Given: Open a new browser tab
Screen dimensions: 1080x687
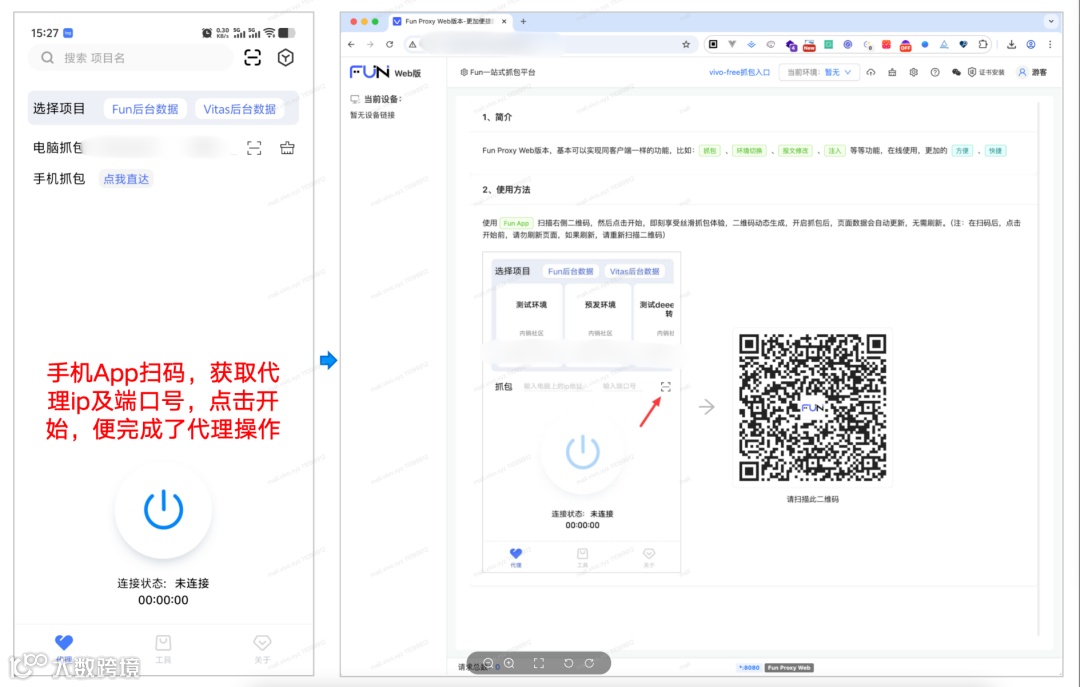Looking at the screenshot, I should (x=523, y=21).
